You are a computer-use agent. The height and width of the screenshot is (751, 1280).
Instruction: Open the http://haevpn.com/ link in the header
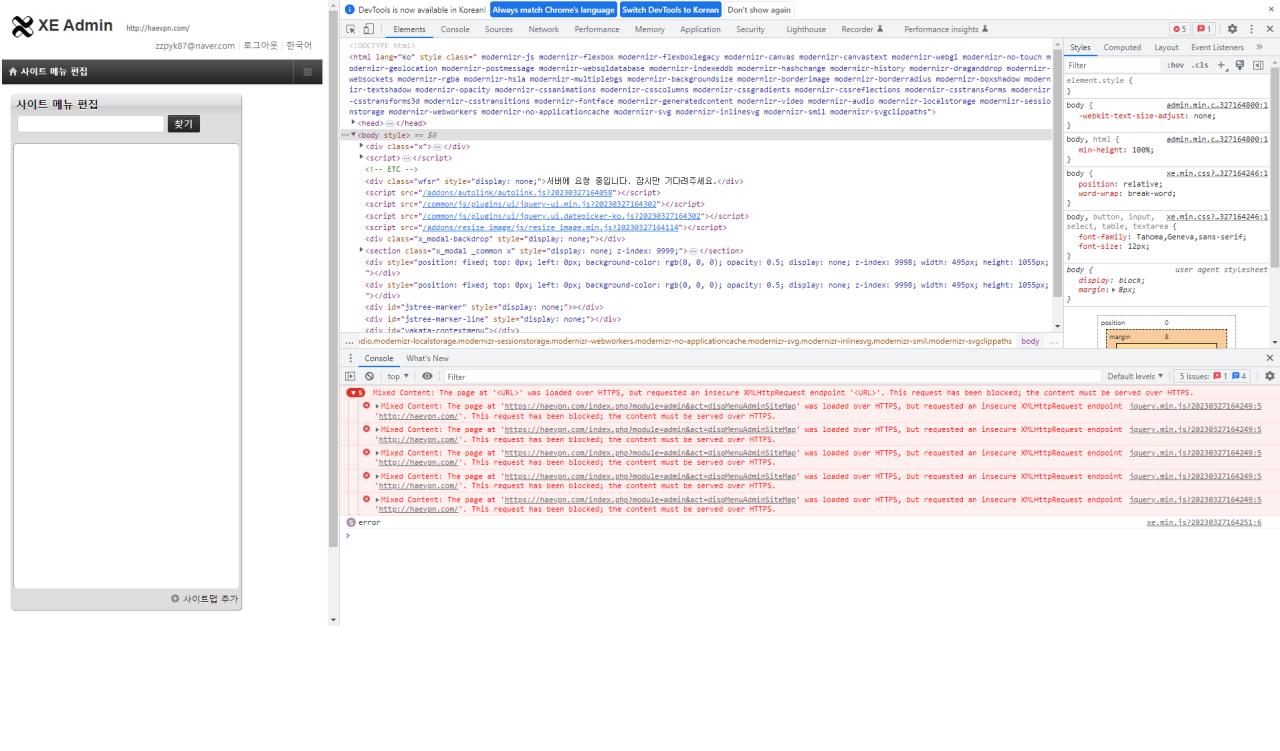pos(158,28)
